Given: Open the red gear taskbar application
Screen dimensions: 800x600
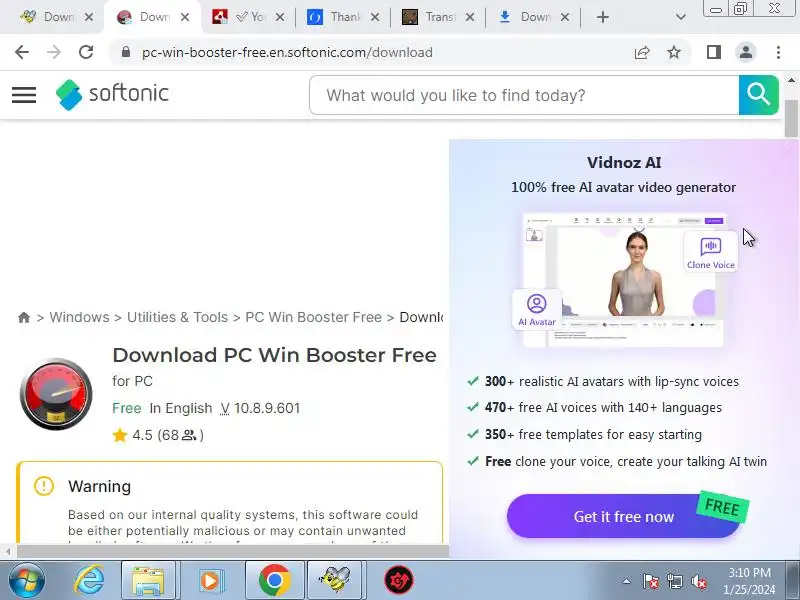Looking at the screenshot, I should point(398,581).
